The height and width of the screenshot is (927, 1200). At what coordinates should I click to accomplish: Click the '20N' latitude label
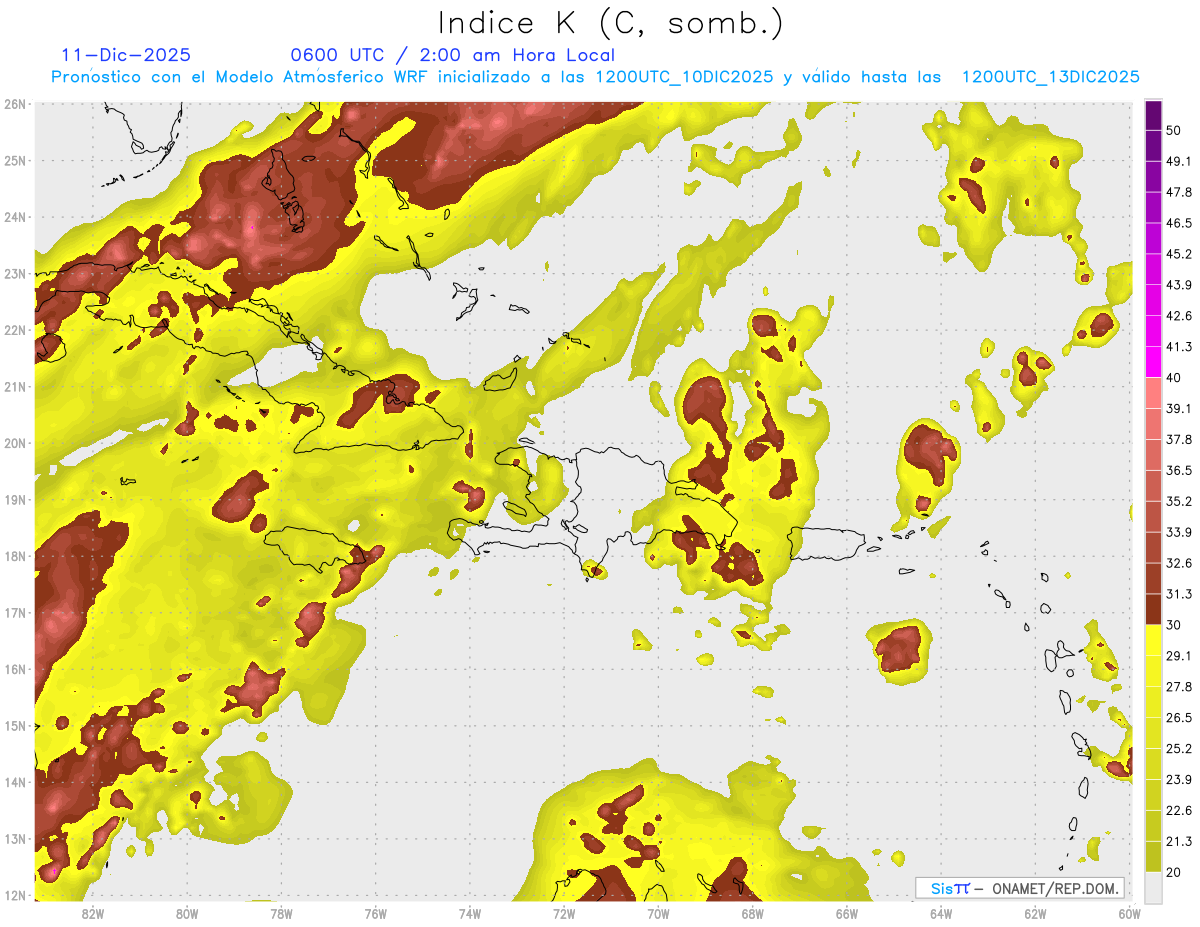15,443
